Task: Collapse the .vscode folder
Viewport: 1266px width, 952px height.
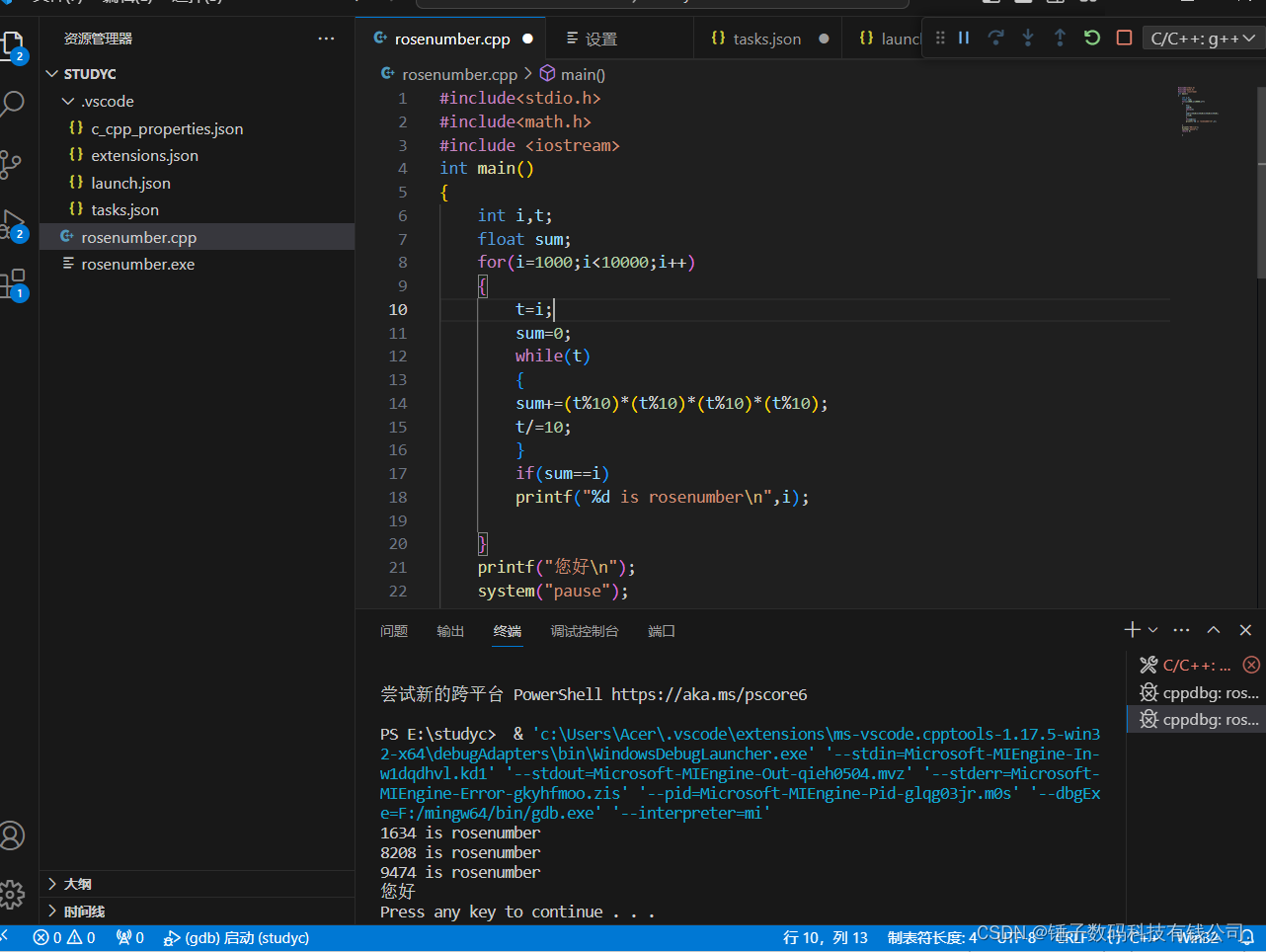Action: (67, 101)
